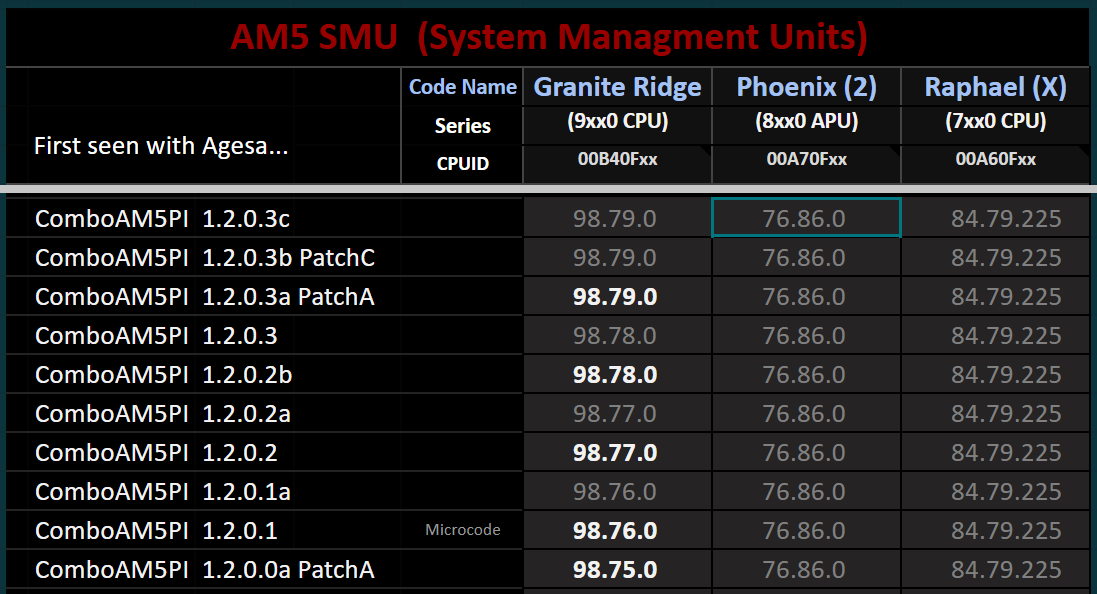This screenshot has width=1097, height=594.
Task: Click the Raphael (X) column header
Action: tap(996, 87)
